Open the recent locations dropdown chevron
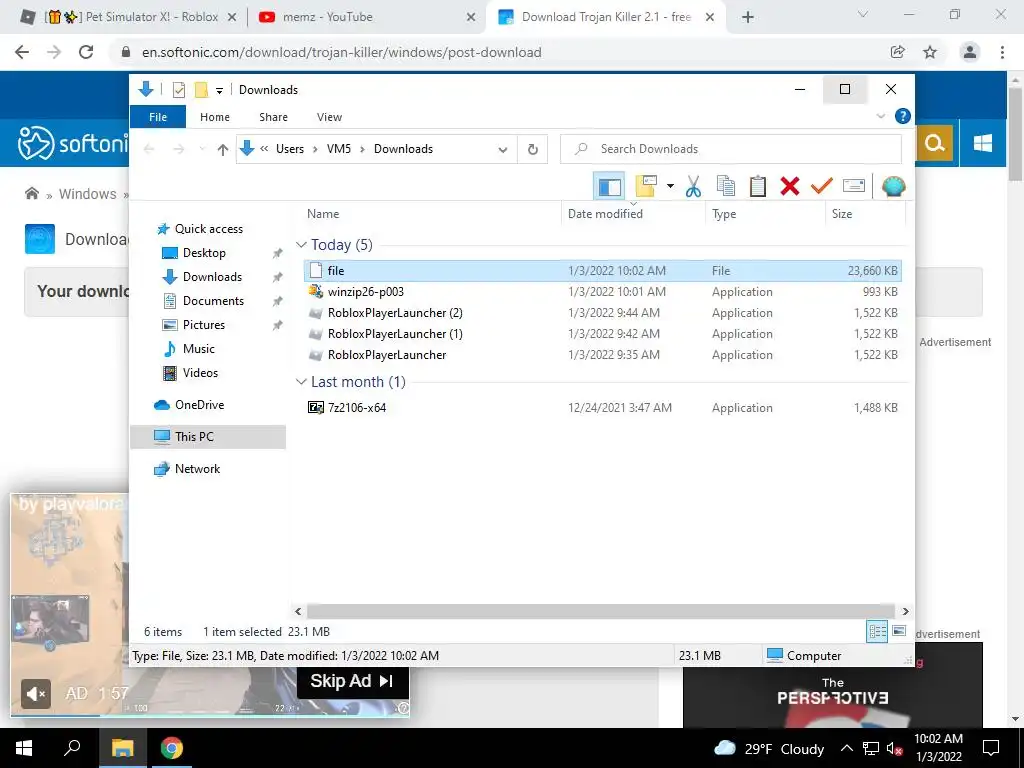This screenshot has height=768, width=1024. tap(202, 150)
